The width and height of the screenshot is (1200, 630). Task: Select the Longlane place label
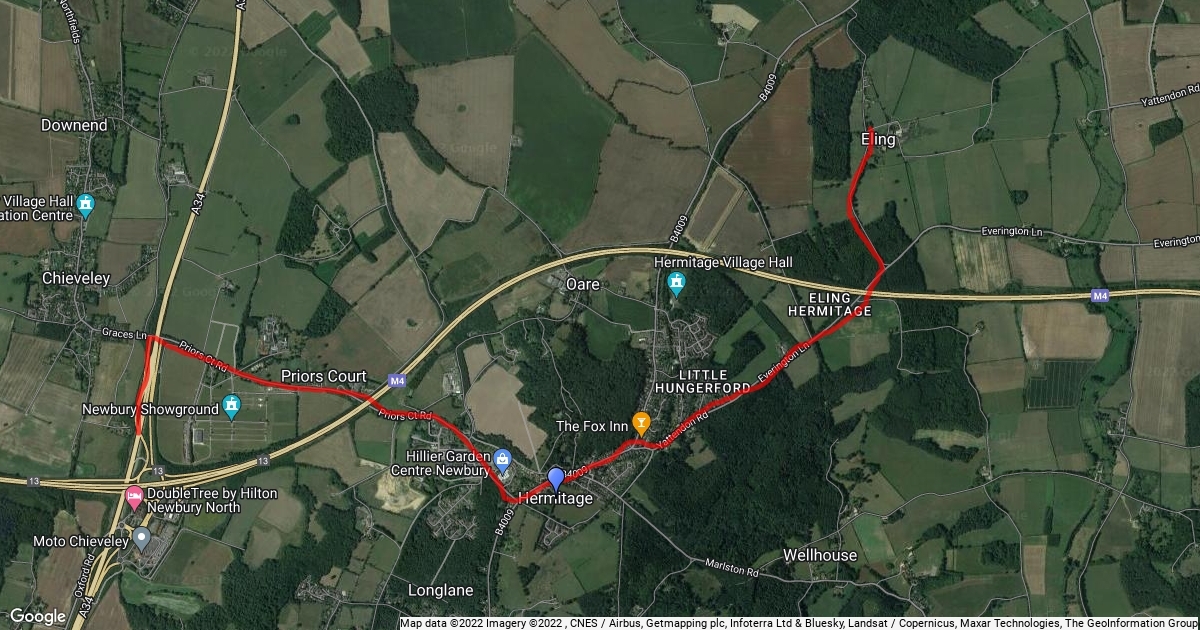click(x=441, y=590)
